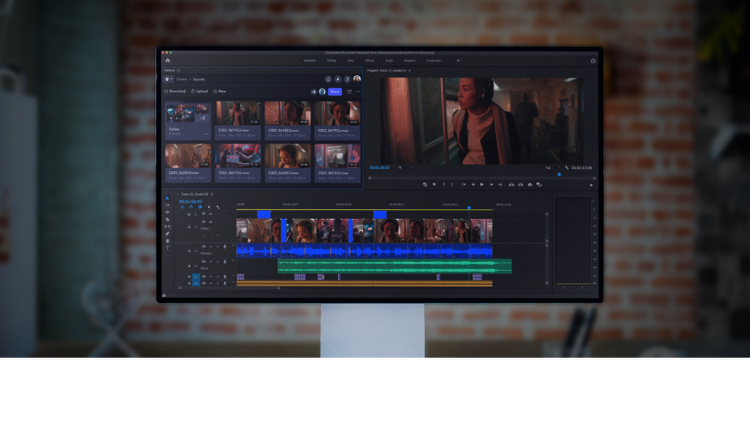This screenshot has height=430, width=750.
Task: Open the Production workspace tab
Action: (x=434, y=61)
